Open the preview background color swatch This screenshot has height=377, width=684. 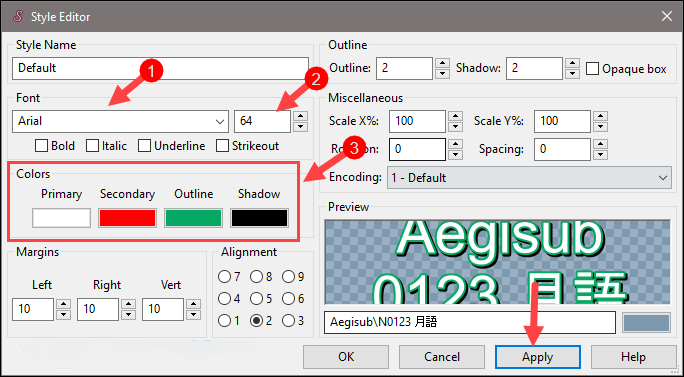[646, 323]
